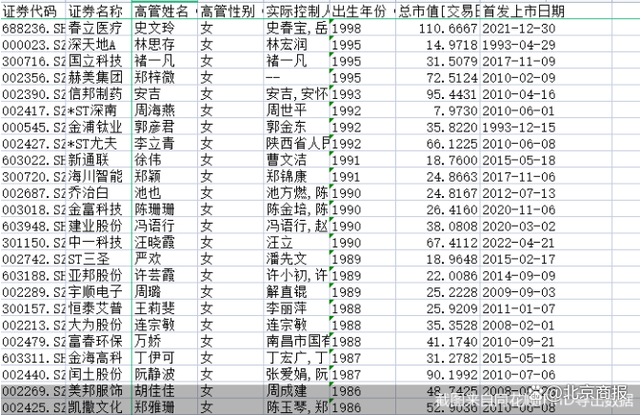Select the 证券代码 header cell
Viewport: 640px width, 415px height.
pyautogui.click(x=33, y=11)
